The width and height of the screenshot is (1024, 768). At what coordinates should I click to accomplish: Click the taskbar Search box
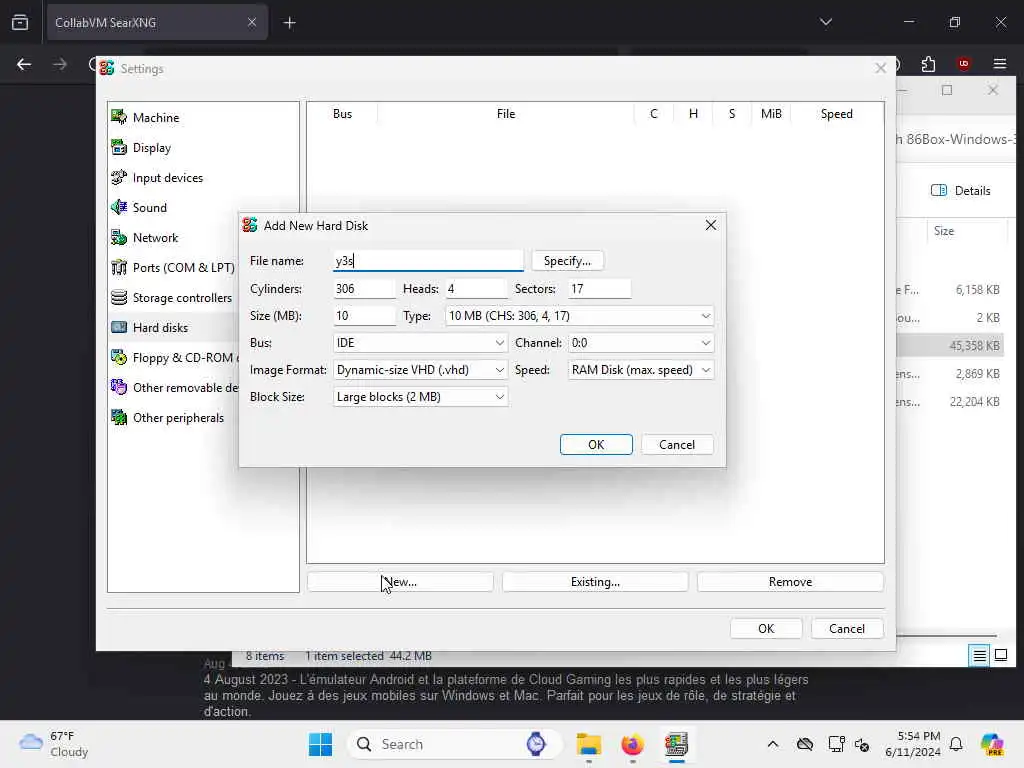tap(453, 744)
